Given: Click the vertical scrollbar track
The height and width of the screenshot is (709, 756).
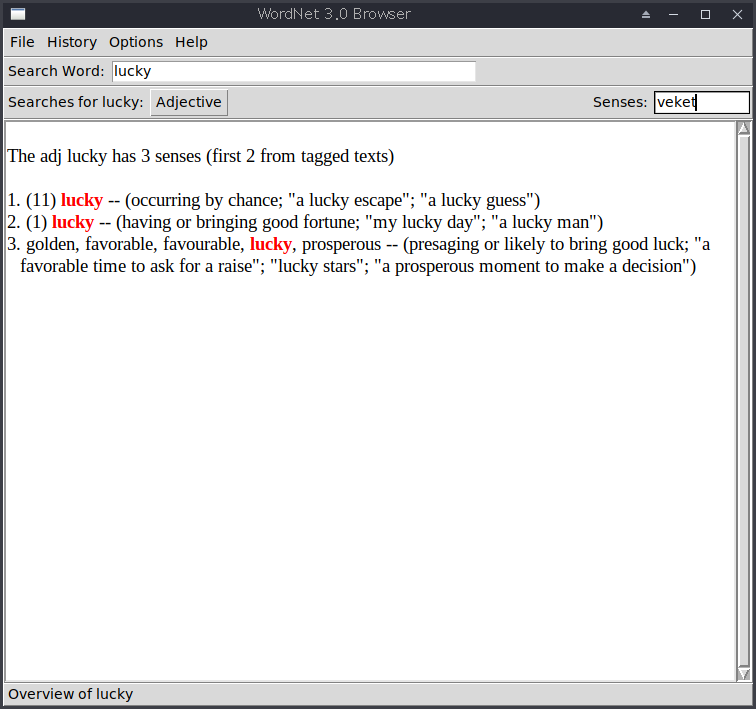Looking at the screenshot, I should point(743,401).
